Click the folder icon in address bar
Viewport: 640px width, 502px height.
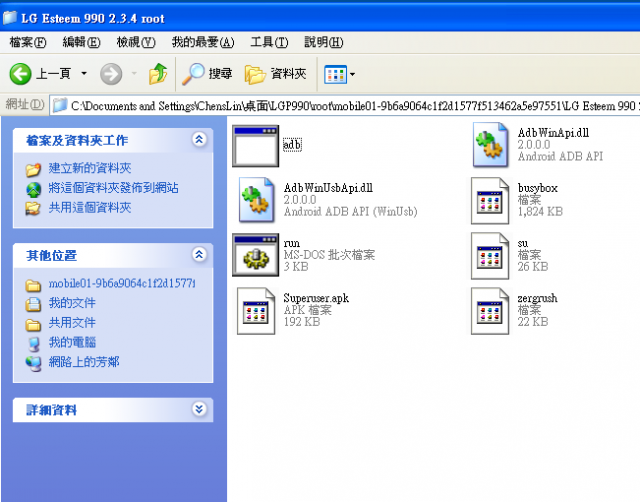pyautogui.click(x=60, y=105)
